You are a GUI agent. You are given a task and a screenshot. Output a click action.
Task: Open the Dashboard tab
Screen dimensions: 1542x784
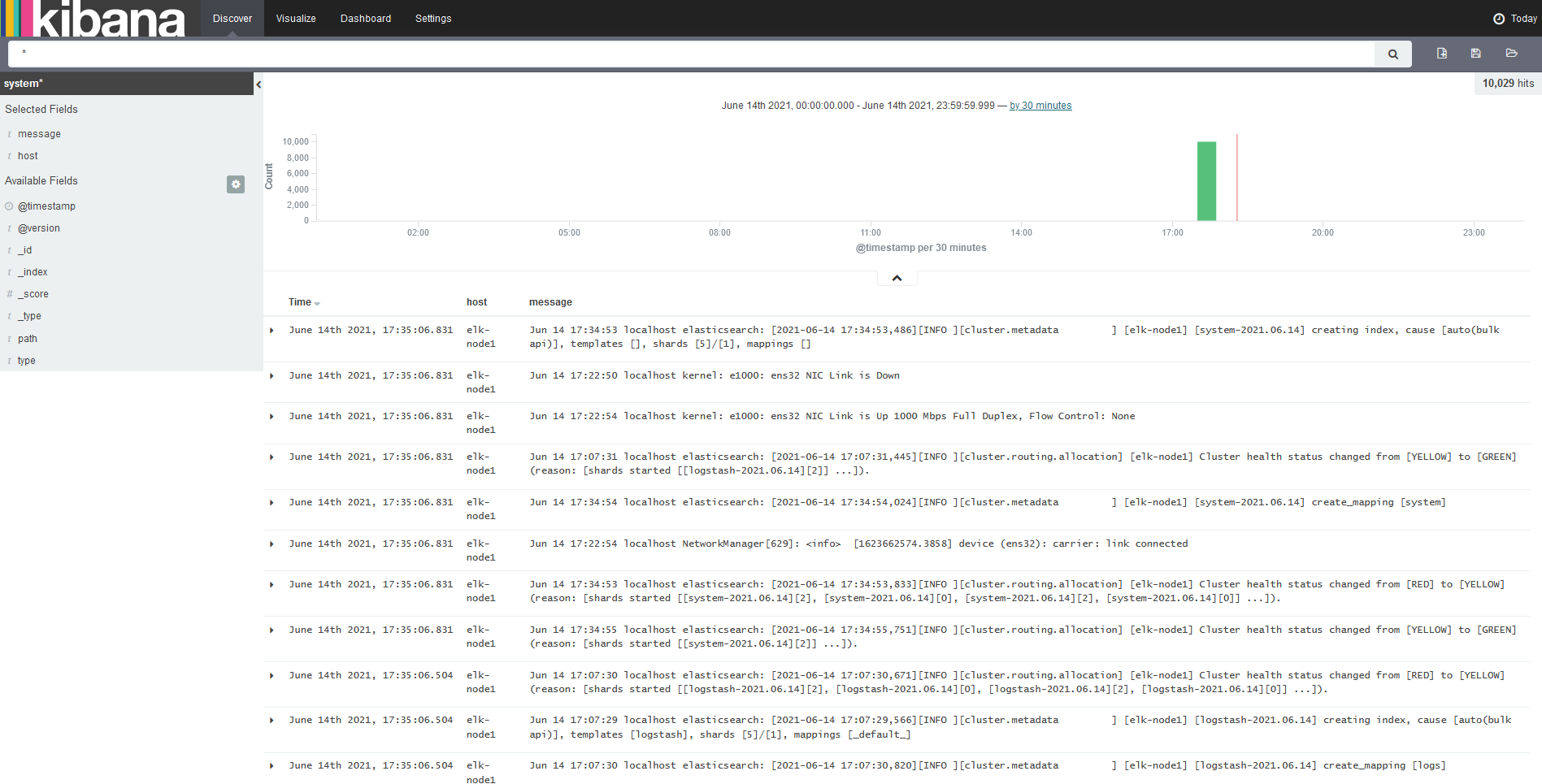click(x=365, y=18)
